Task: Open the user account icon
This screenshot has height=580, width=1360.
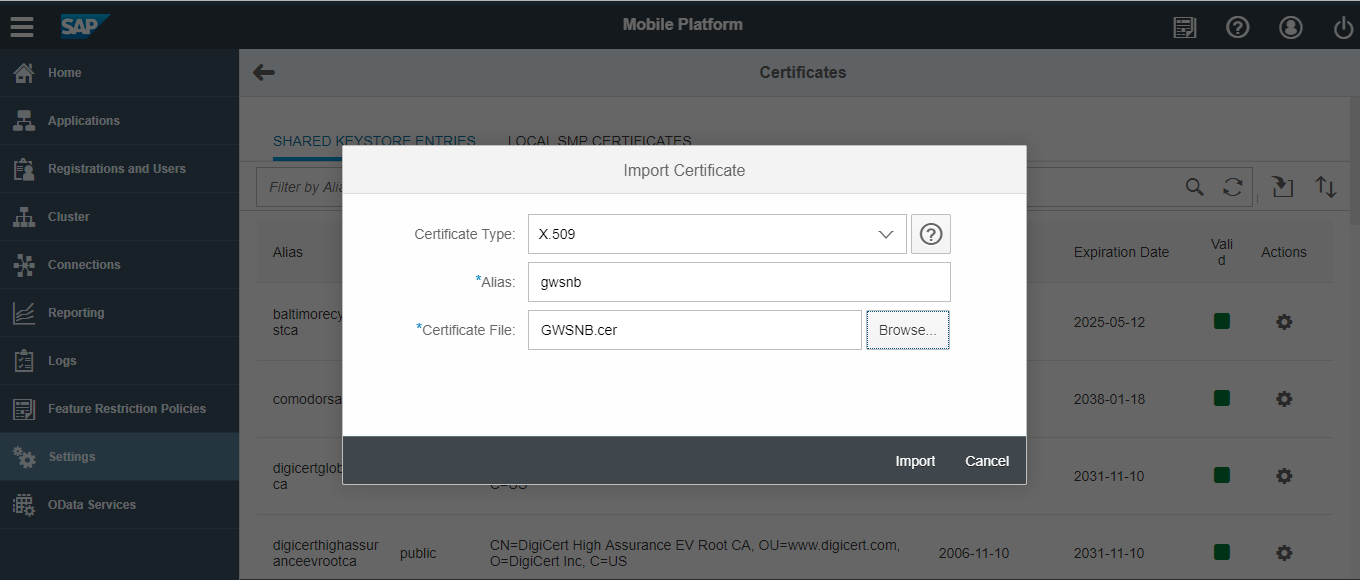Action: 1291,27
